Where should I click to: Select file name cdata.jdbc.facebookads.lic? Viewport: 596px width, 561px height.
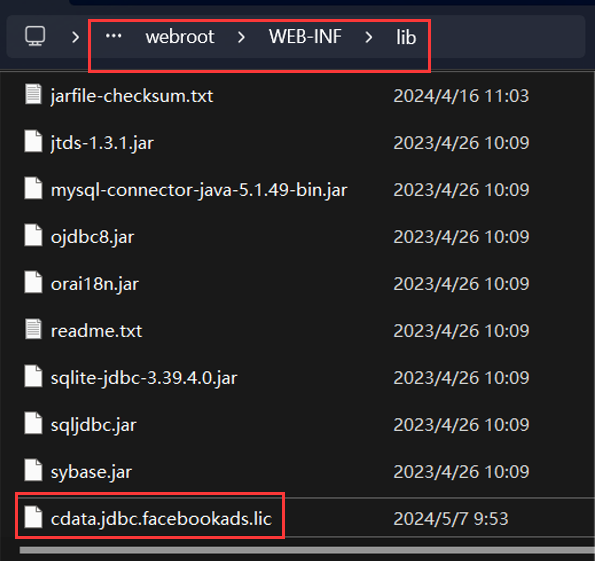point(161,519)
